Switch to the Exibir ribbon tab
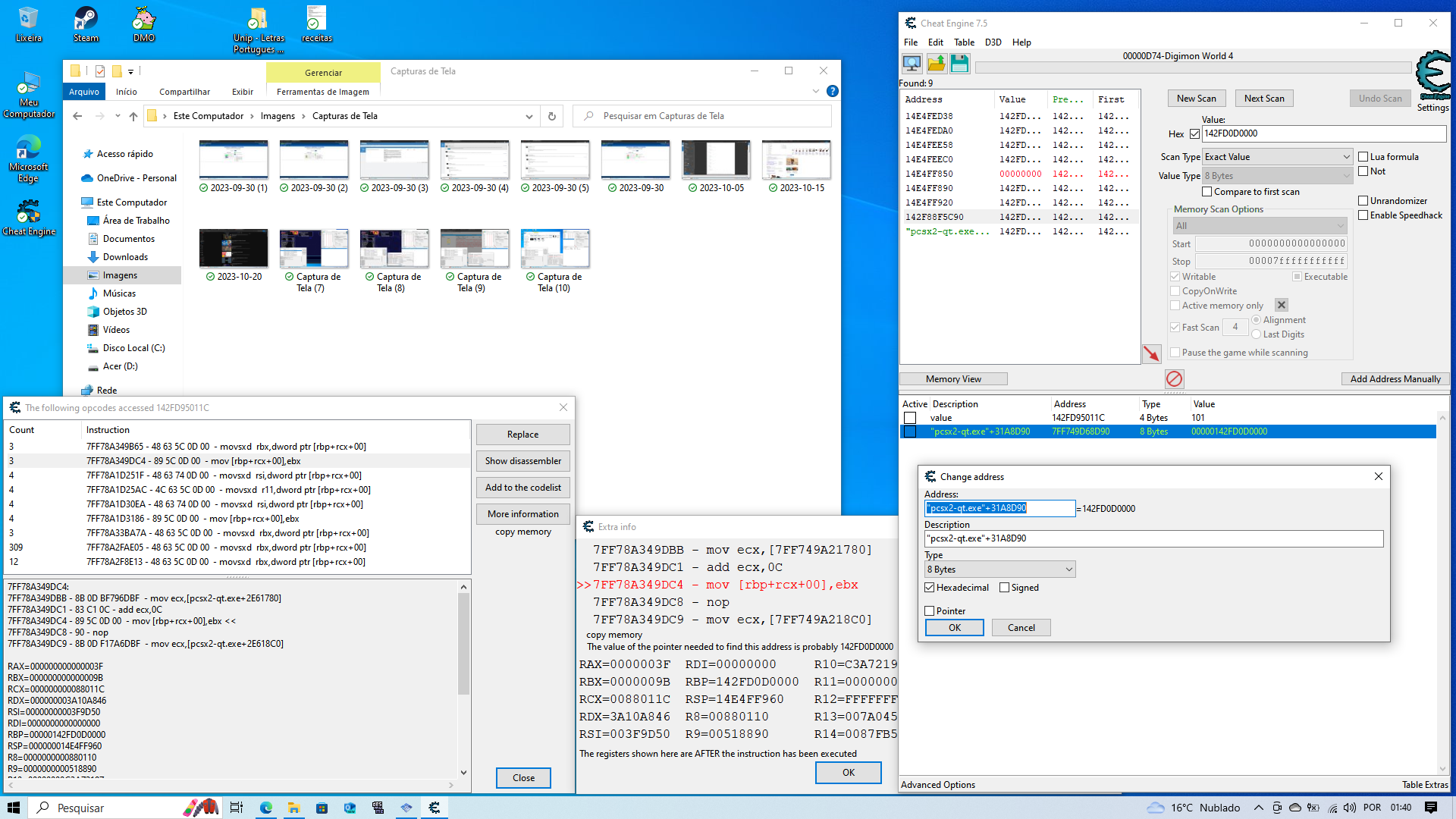1456x819 pixels. tap(243, 92)
